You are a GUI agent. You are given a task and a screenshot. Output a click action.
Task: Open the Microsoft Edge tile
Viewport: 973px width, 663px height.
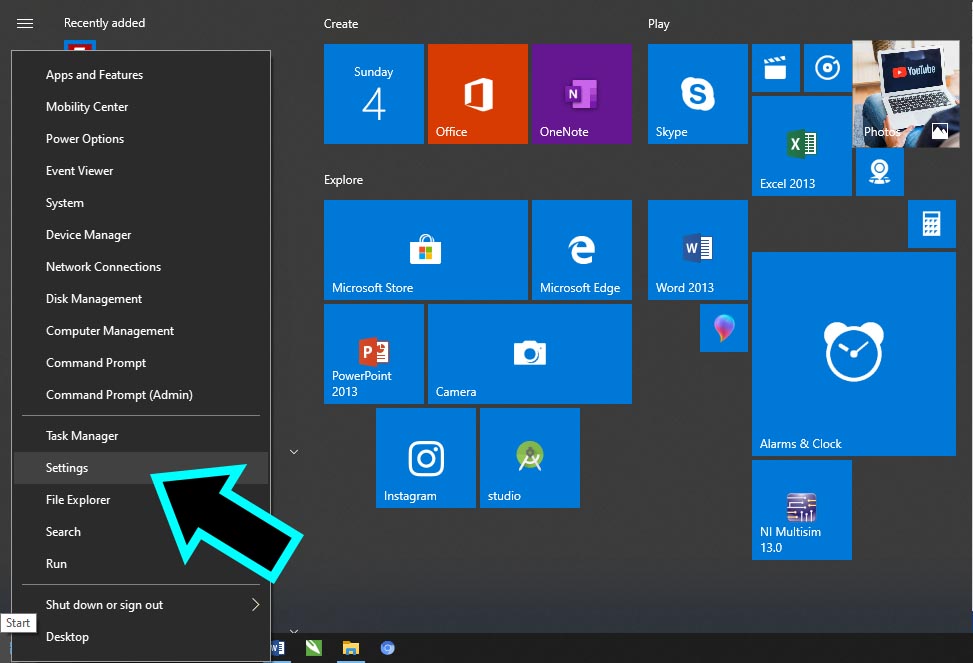(581, 250)
